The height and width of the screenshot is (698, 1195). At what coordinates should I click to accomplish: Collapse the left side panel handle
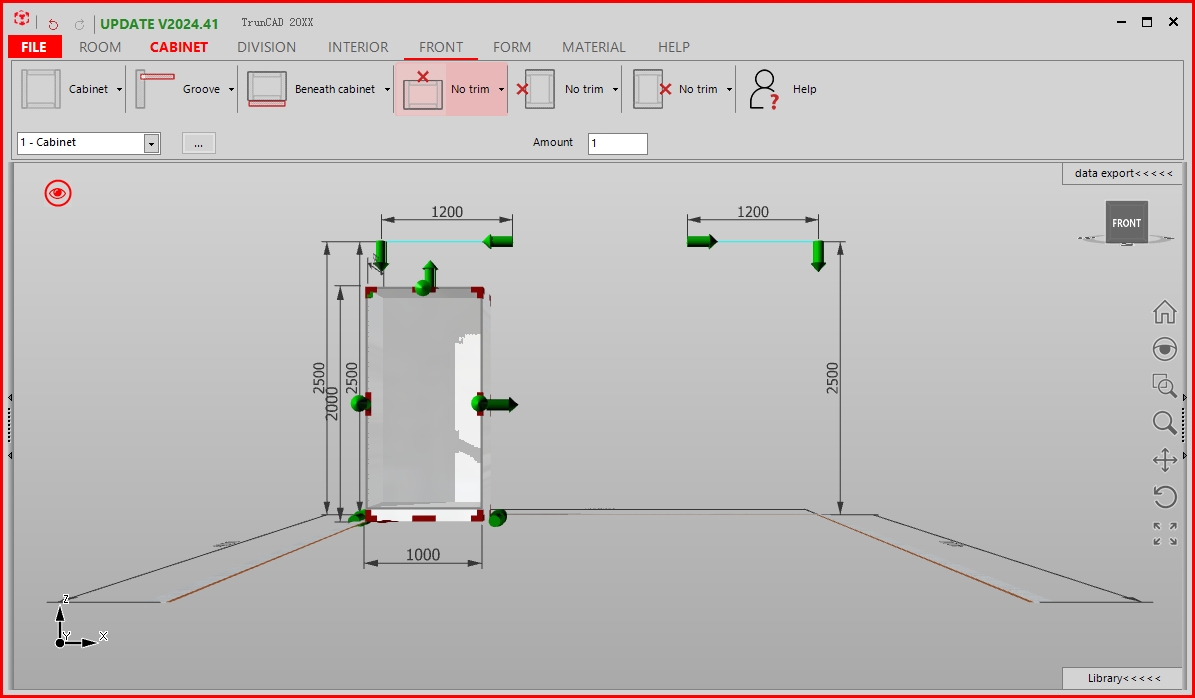click(x=10, y=426)
